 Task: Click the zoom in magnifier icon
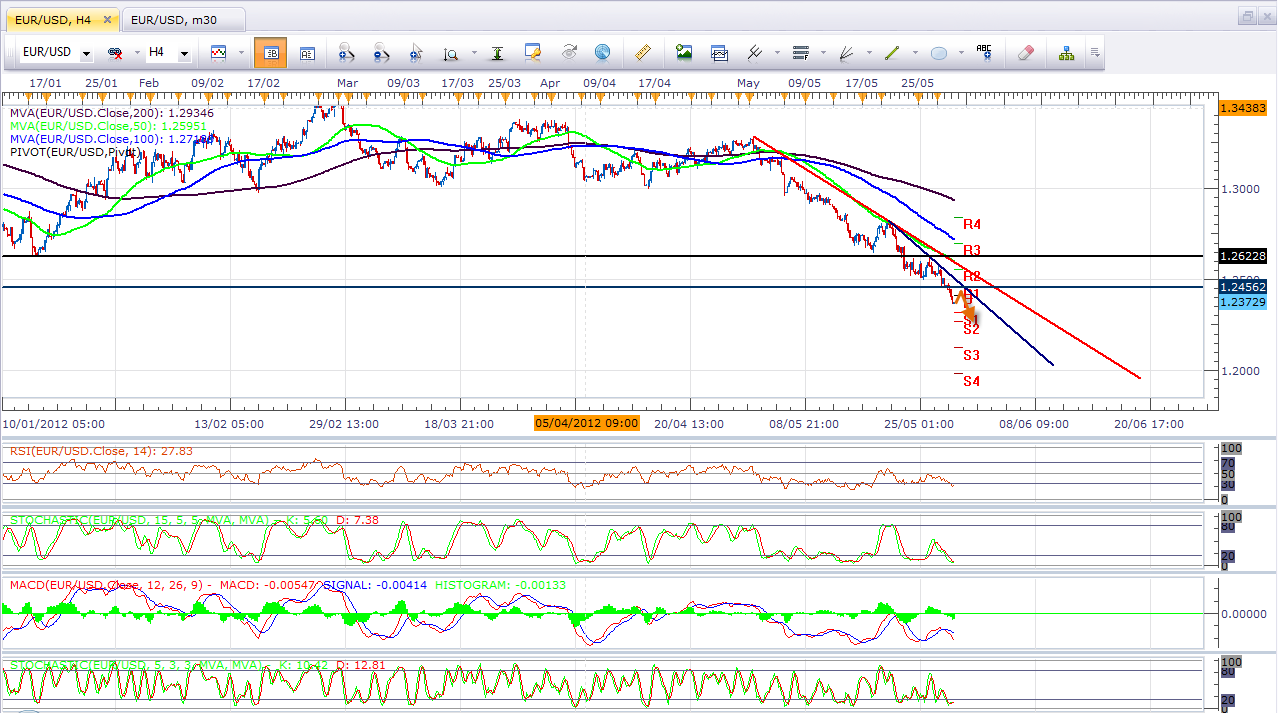coord(347,52)
